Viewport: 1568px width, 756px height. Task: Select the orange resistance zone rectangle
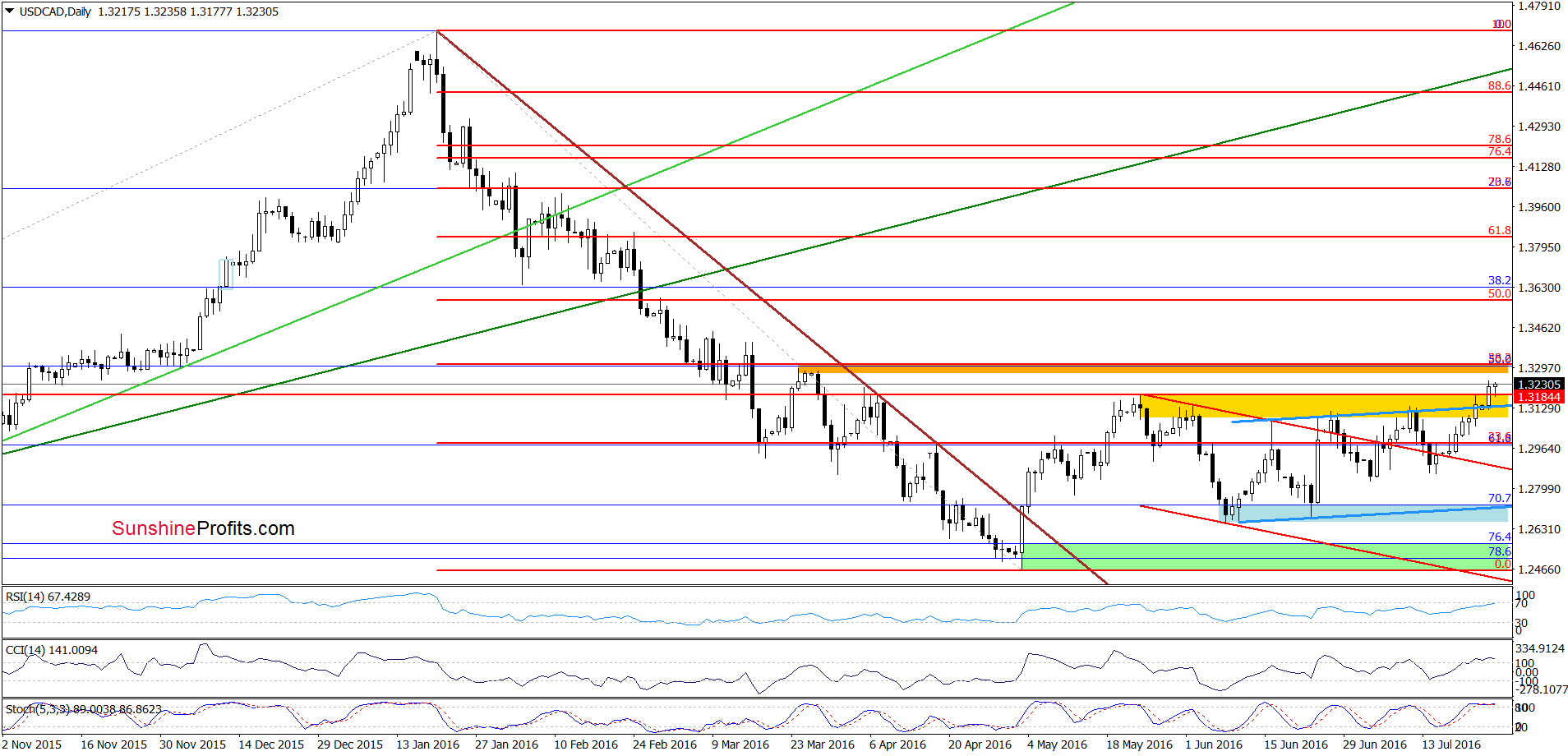(1155, 369)
